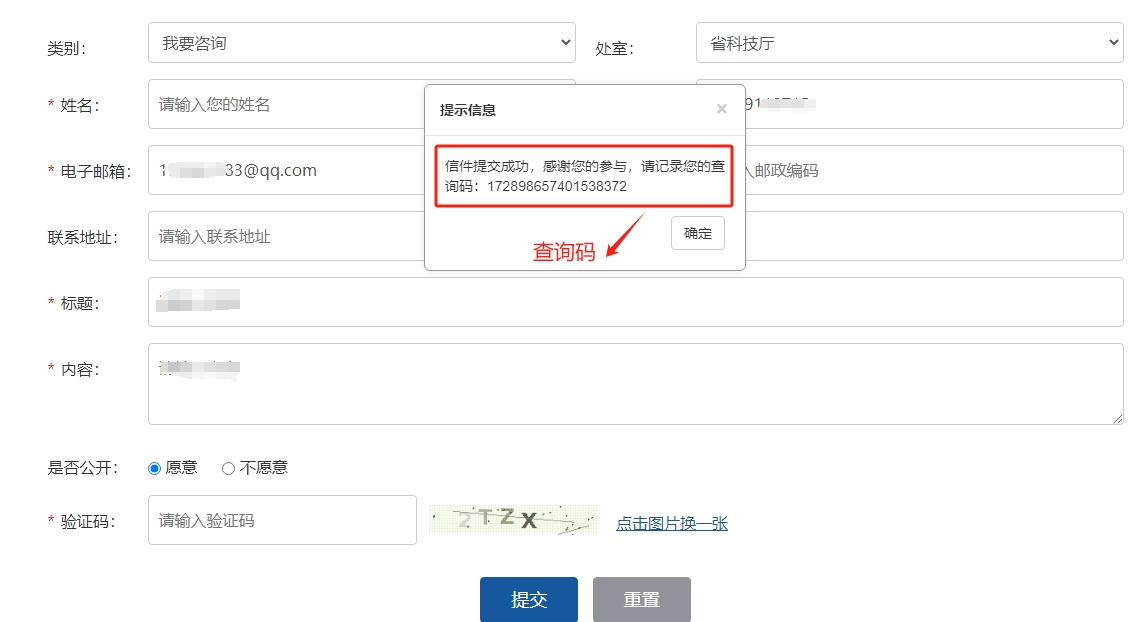Click the captcha image to refresh it

(513, 520)
